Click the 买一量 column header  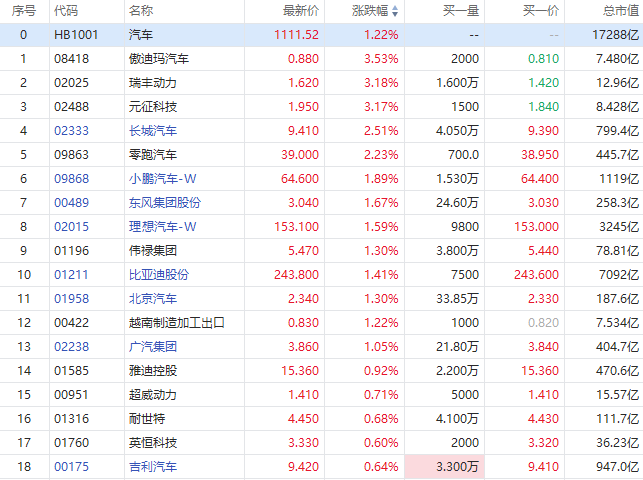point(461,11)
